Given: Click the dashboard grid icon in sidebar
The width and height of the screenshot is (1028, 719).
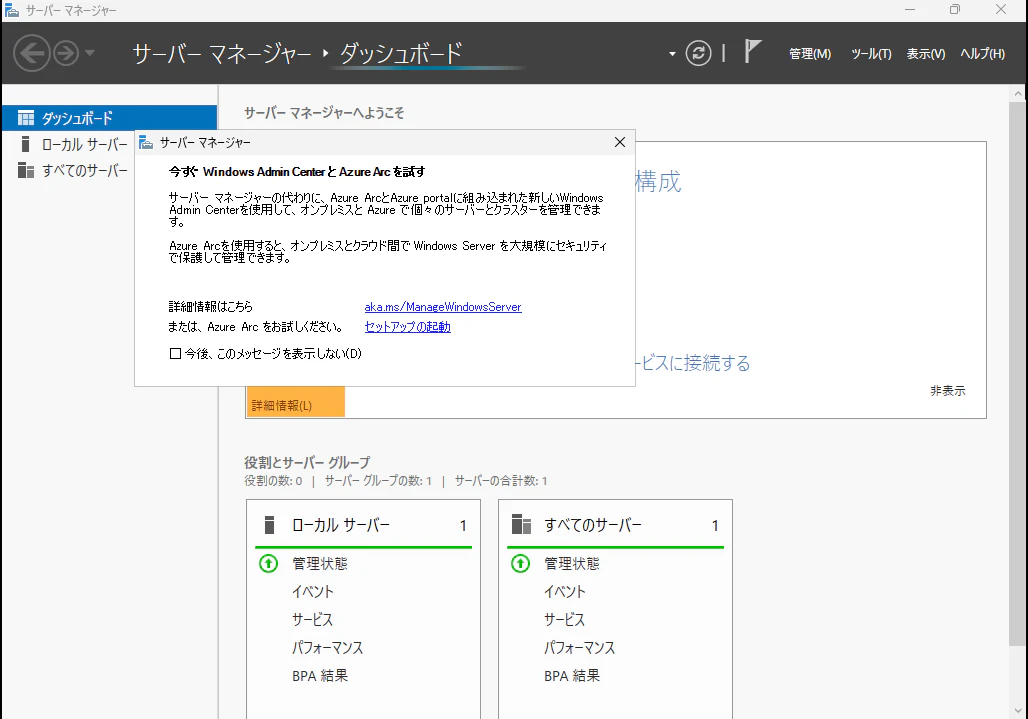Looking at the screenshot, I should [x=26, y=118].
